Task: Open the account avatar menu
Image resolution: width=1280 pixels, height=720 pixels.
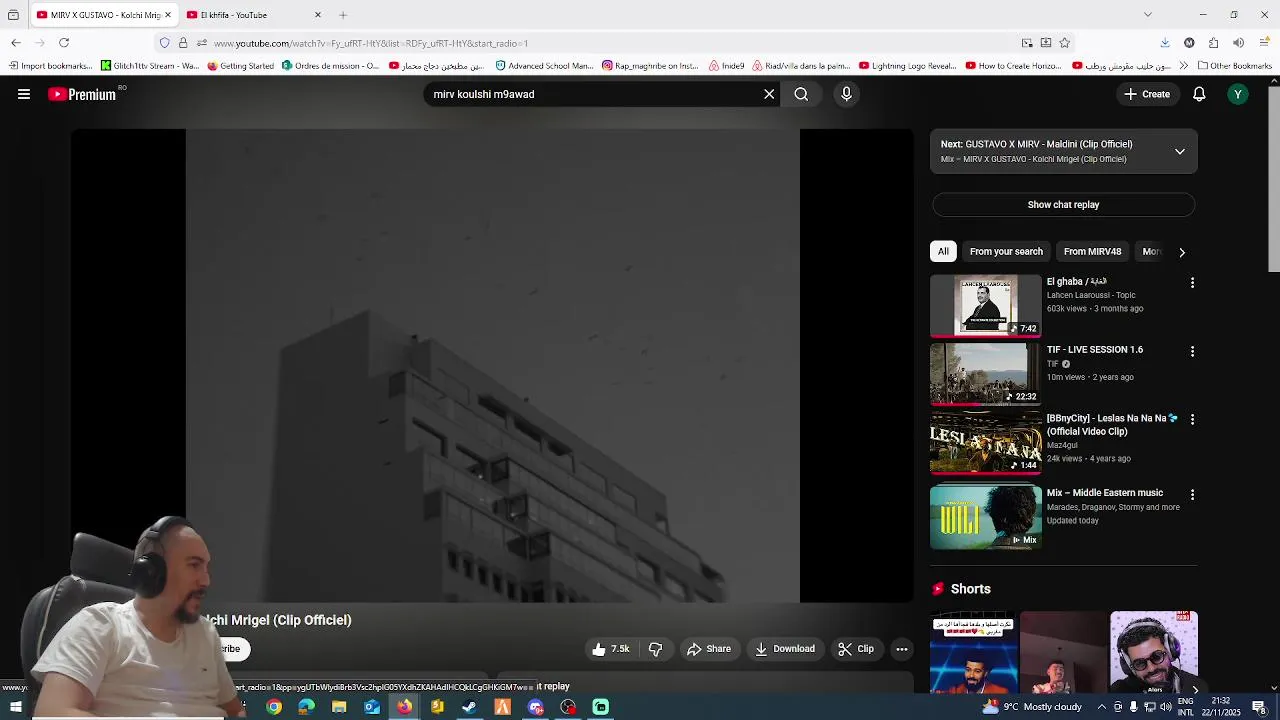Action: coord(1238,94)
